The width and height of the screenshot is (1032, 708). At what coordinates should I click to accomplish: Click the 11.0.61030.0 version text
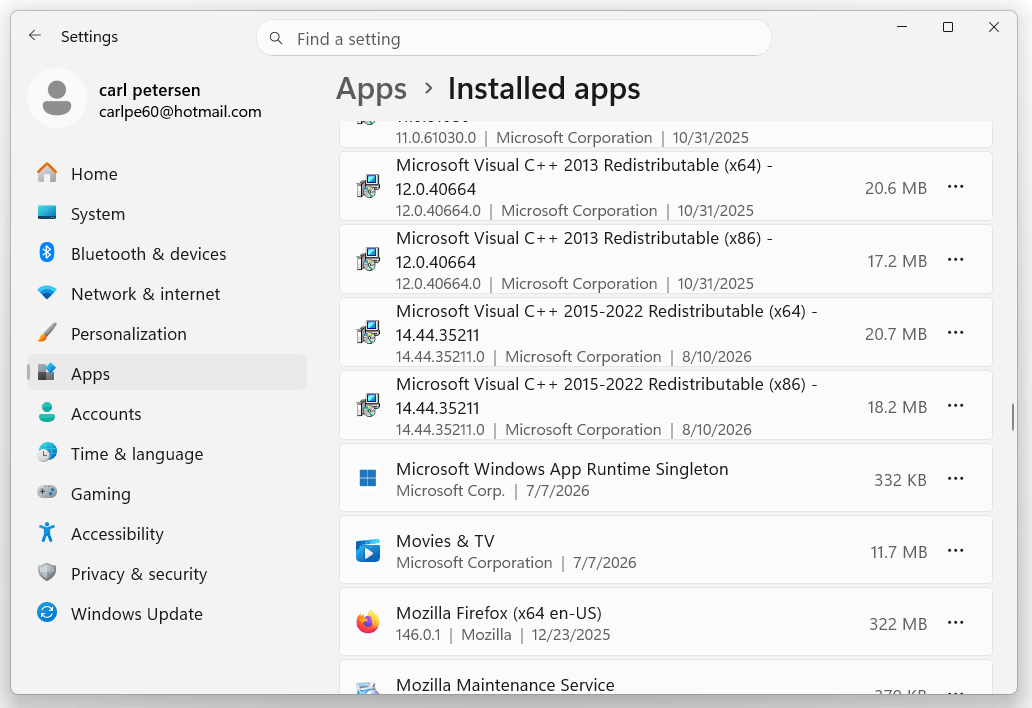click(x=436, y=138)
